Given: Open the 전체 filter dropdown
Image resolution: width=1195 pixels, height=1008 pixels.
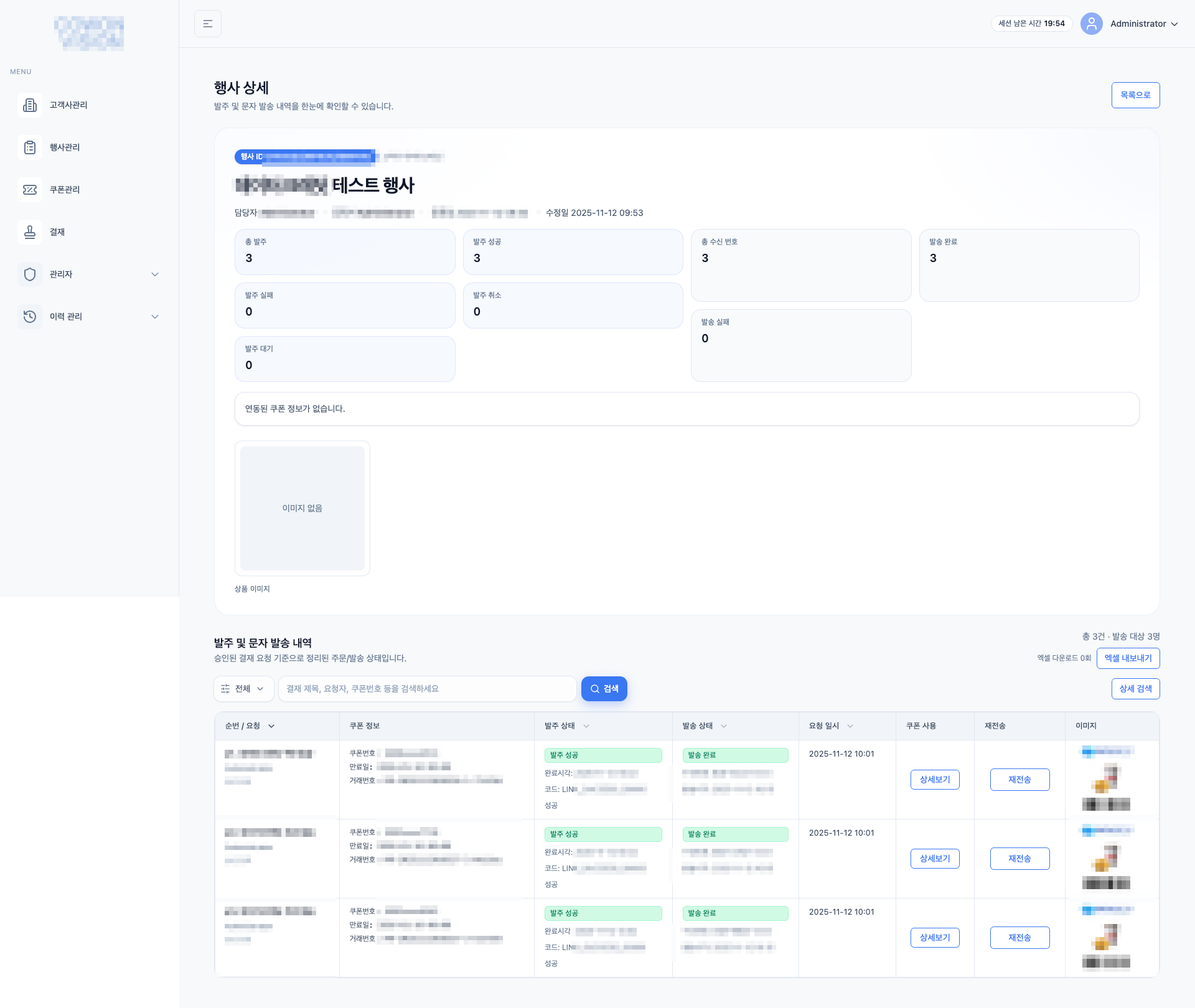Looking at the screenshot, I should 243,689.
